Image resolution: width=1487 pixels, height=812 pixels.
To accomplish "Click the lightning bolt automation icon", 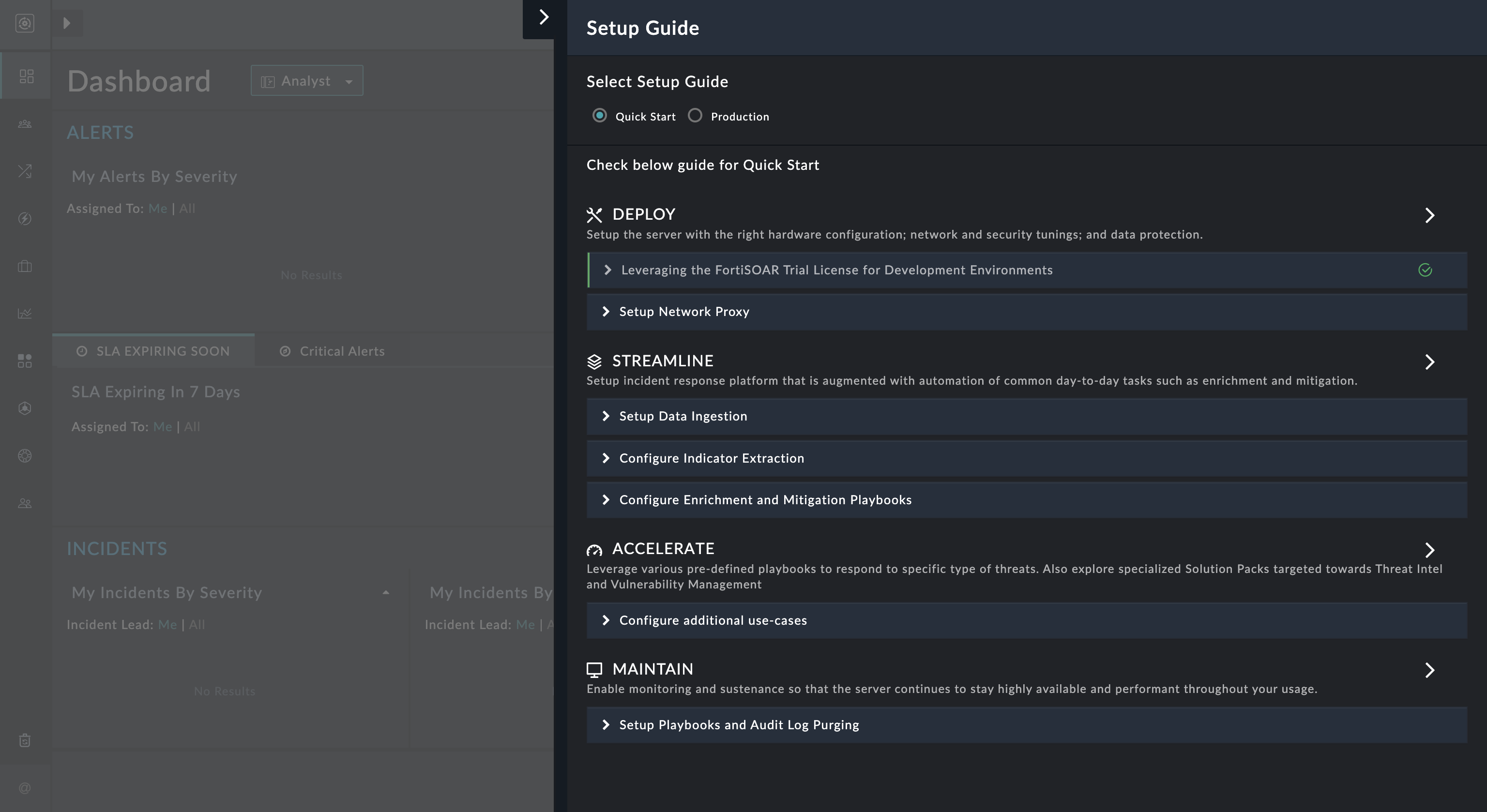I will click(25, 219).
